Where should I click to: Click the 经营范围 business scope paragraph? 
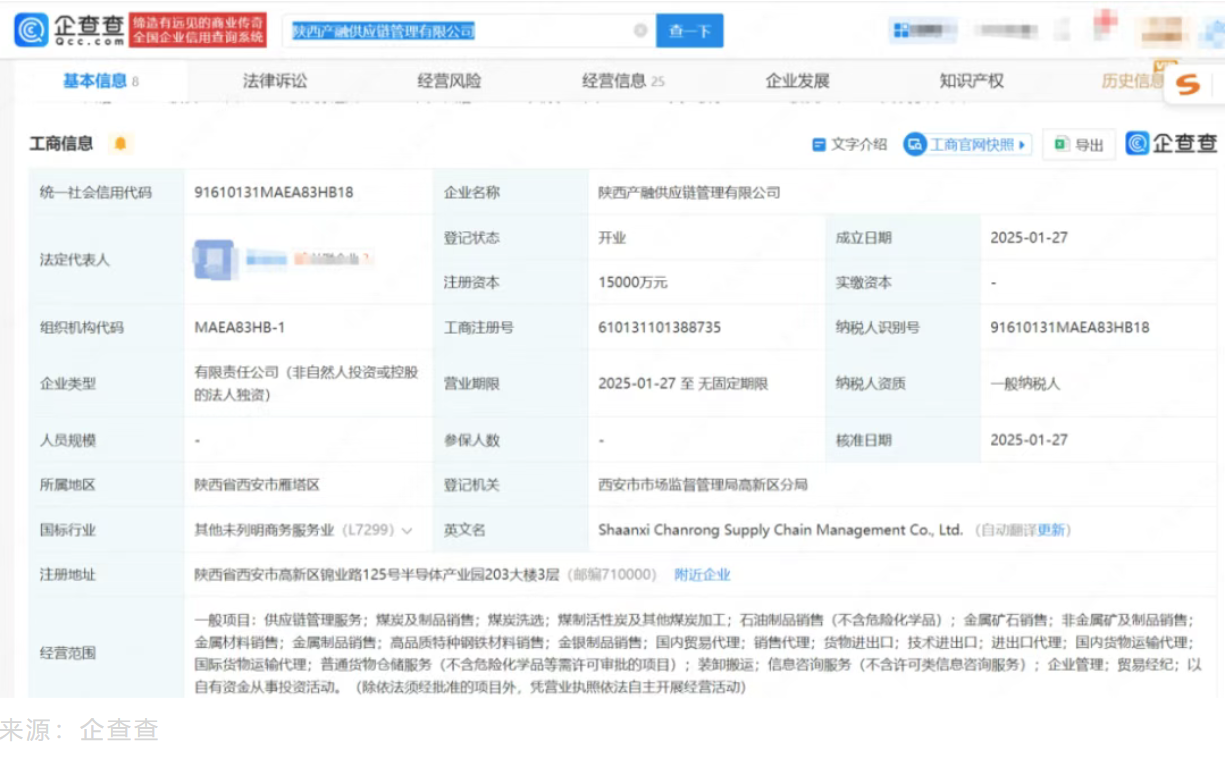[x=698, y=653]
